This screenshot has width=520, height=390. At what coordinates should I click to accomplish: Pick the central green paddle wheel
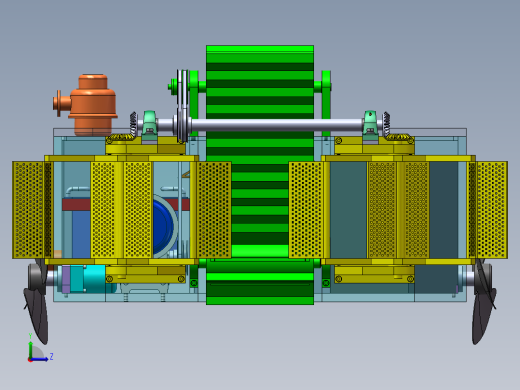click(260, 175)
